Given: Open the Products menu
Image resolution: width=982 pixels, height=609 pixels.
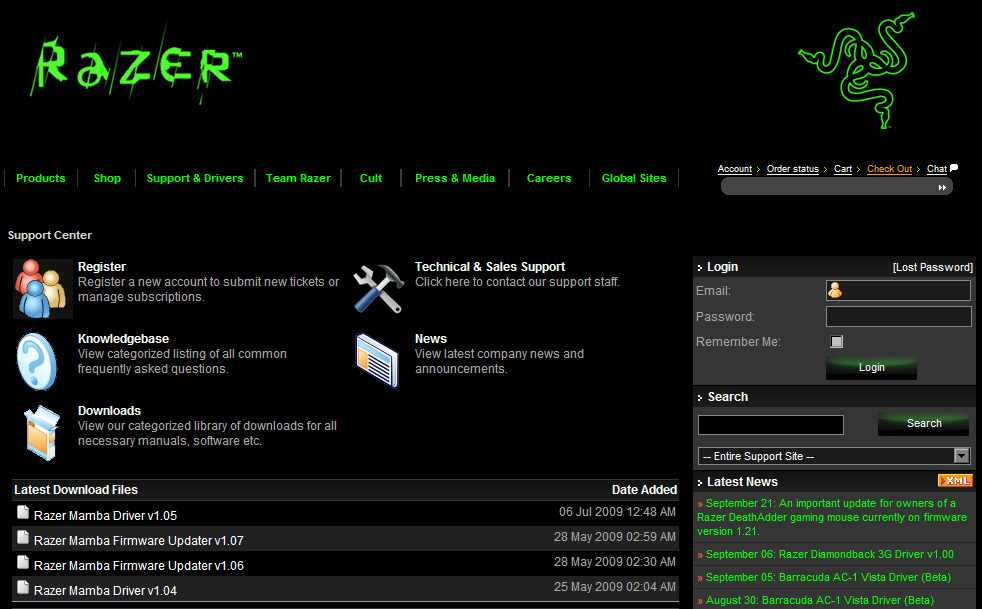Looking at the screenshot, I should [x=41, y=178].
